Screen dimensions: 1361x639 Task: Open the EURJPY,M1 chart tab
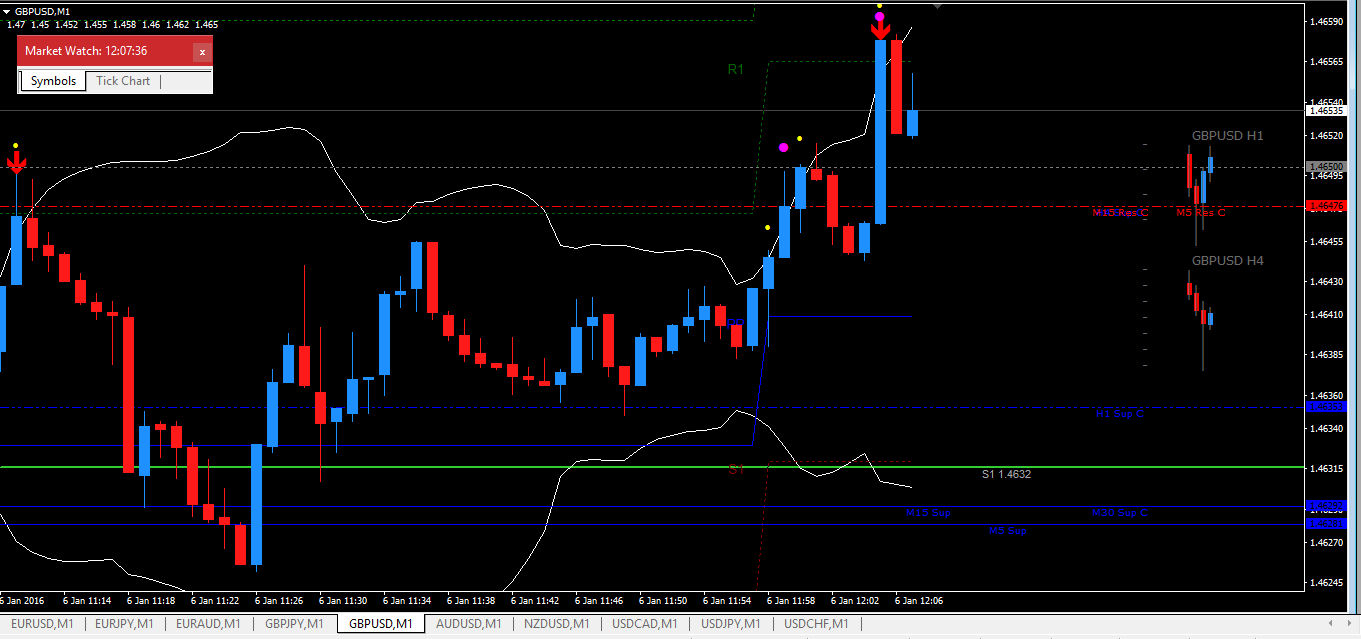point(124,624)
